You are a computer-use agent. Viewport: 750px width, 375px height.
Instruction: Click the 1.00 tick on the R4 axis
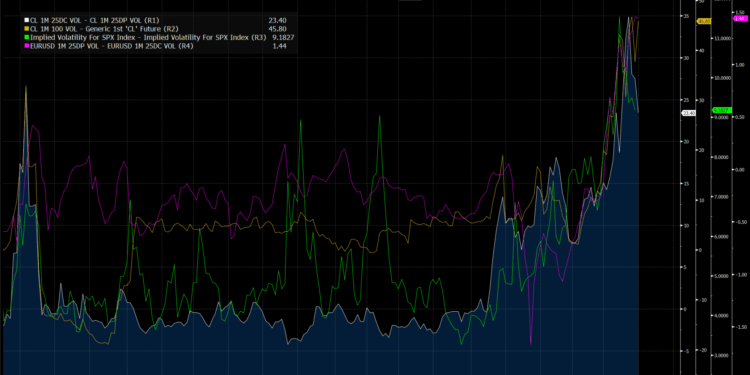(739, 65)
